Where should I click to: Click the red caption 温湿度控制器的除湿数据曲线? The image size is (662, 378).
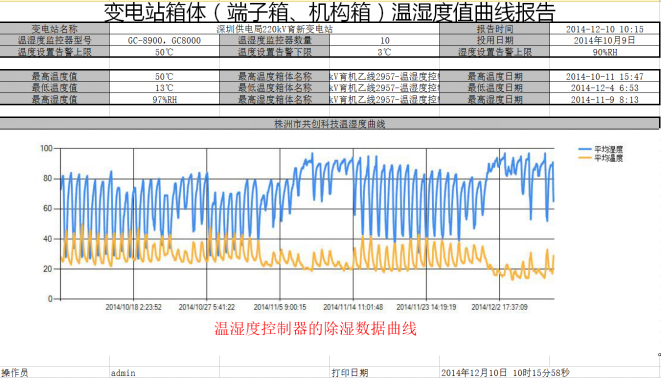[x=315, y=329]
